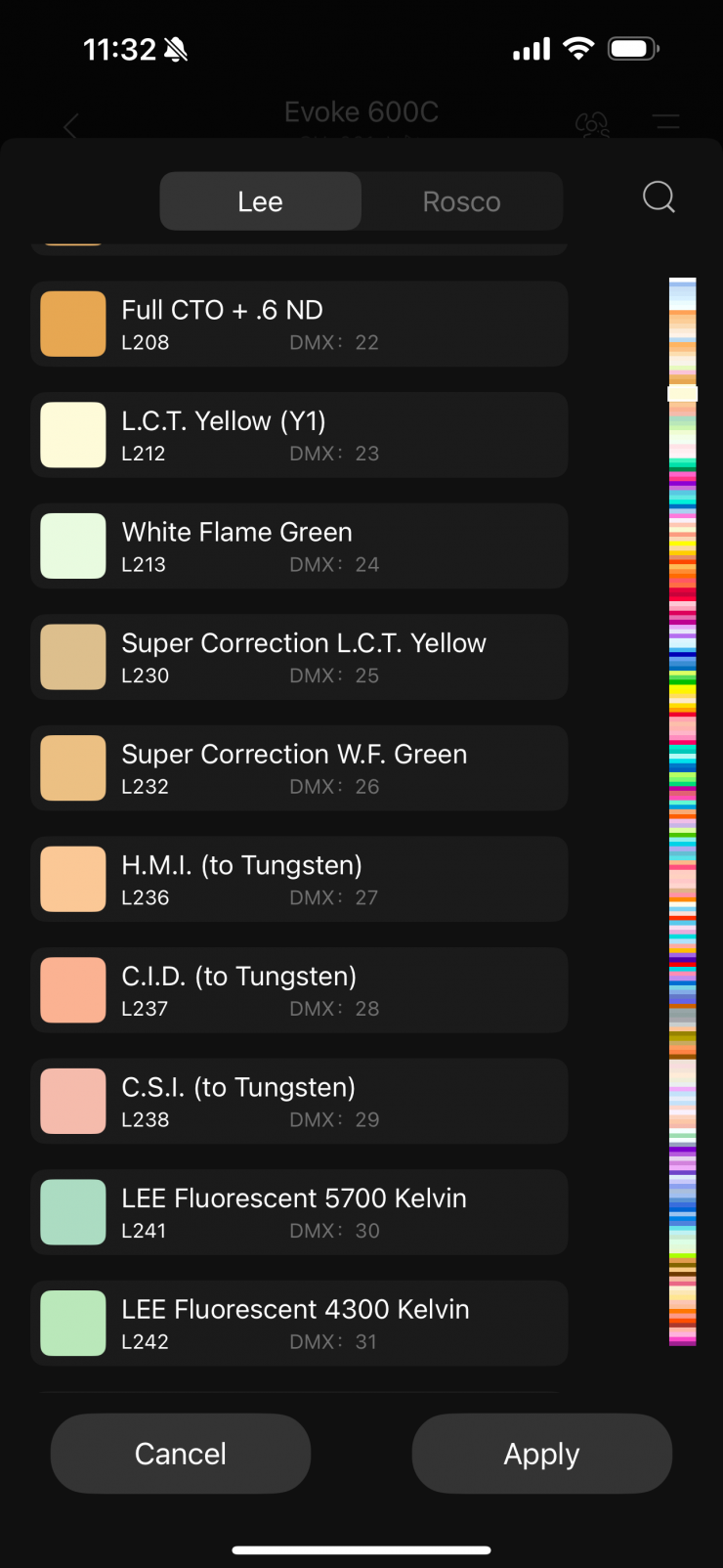This screenshot has width=723, height=1568.
Task: Open the effects icon in header
Action: pyautogui.click(x=592, y=124)
